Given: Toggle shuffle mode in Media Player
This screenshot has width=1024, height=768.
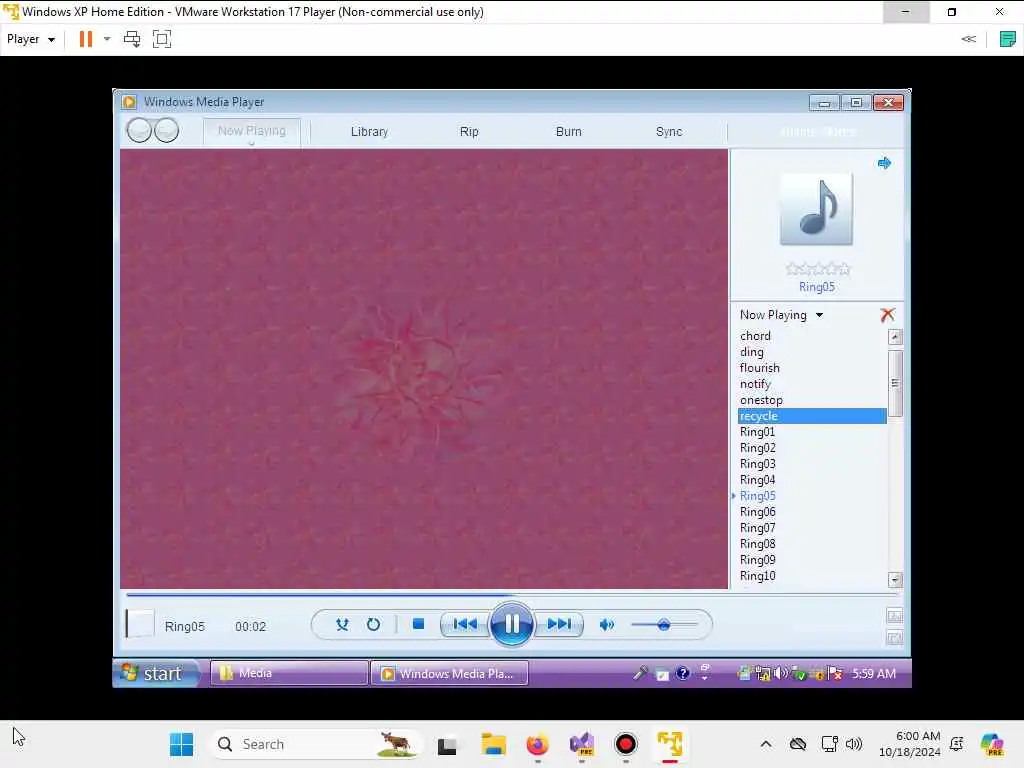Looking at the screenshot, I should [342, 624].
